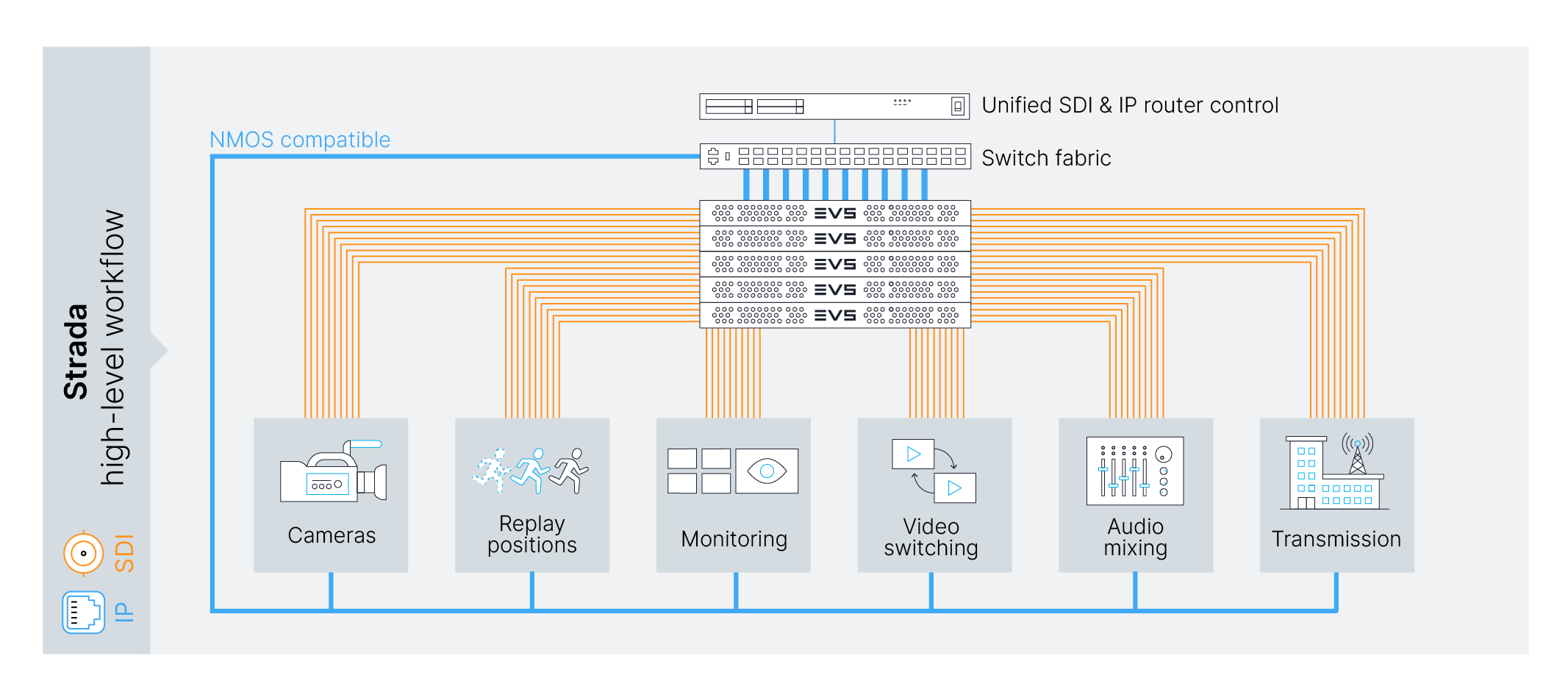
Task: Click the Switch fabric device graphic
Action: pyautogui.click(x=835, y=157)
